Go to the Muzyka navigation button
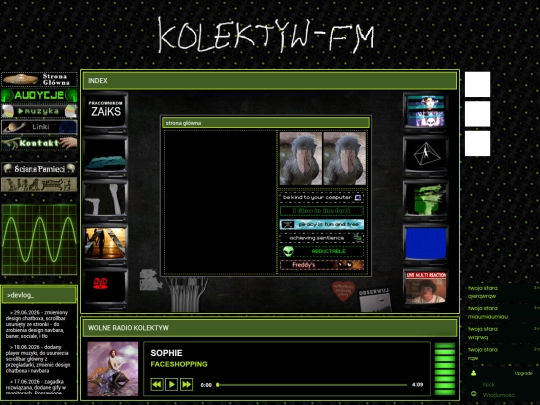The height and width of the screenshot is (405, 540). pos(39,111)
